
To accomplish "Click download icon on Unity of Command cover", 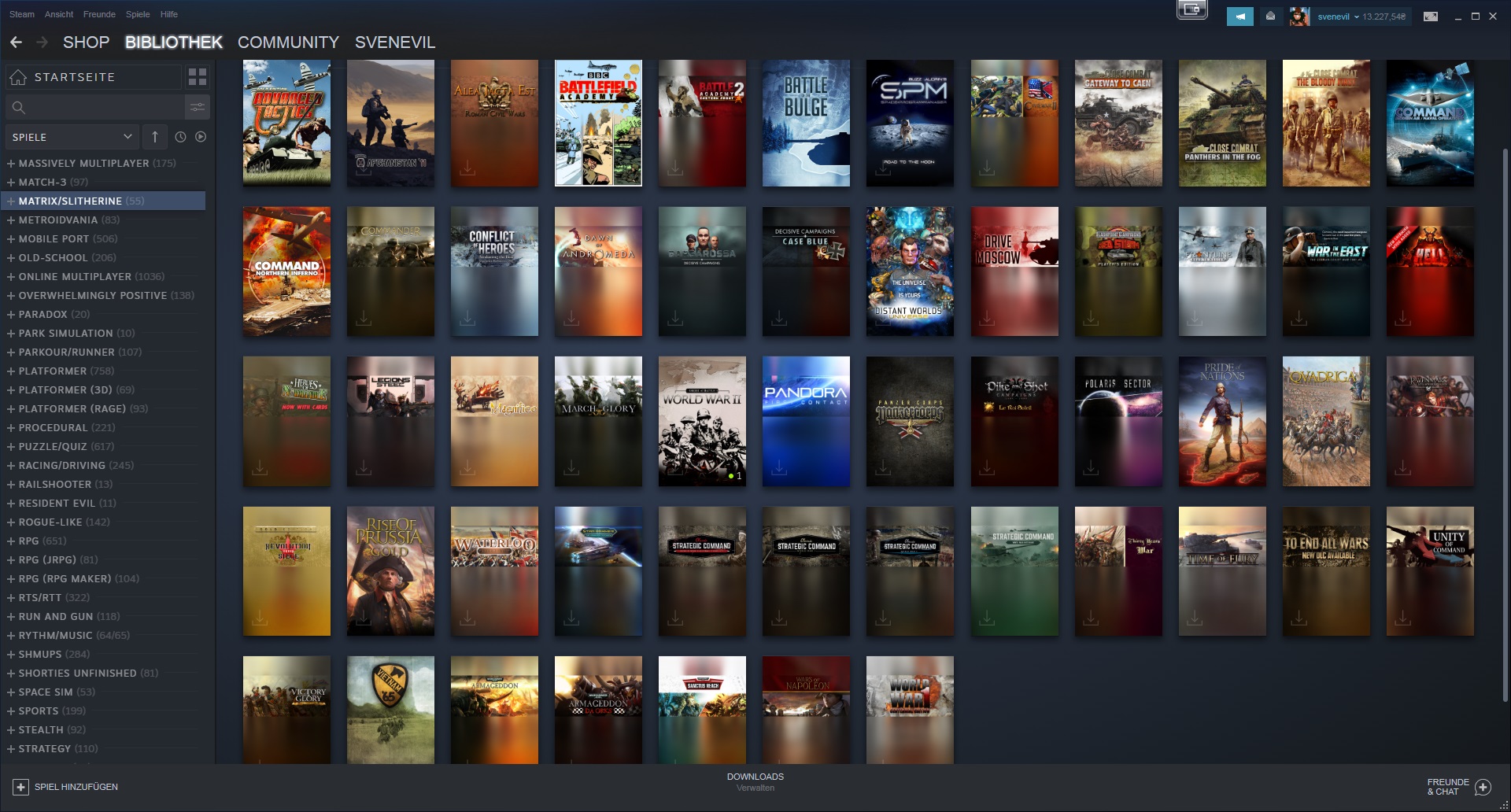I will [1402, 618].
